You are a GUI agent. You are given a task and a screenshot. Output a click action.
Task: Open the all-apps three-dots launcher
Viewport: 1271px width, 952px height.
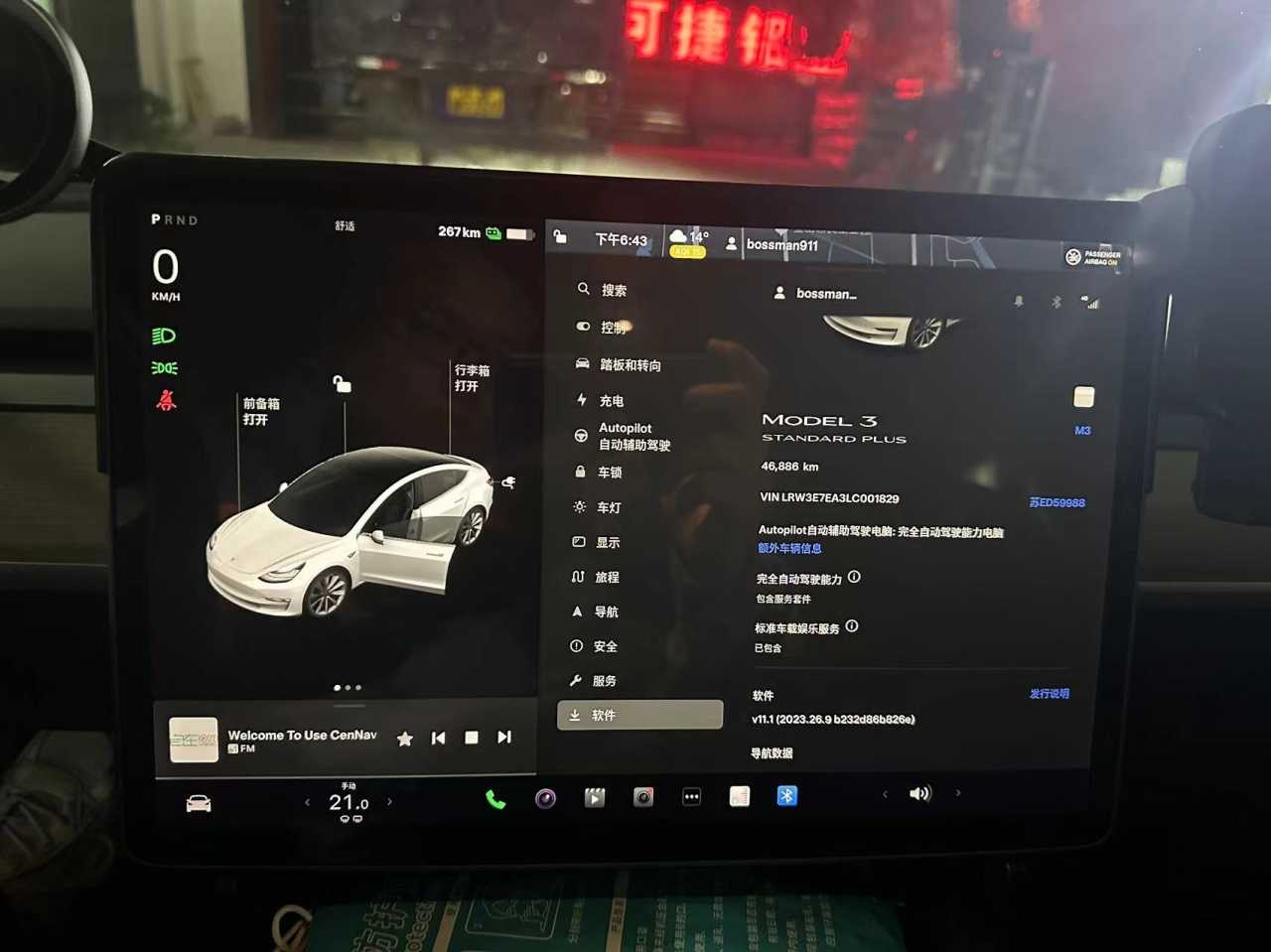[692, 796]
